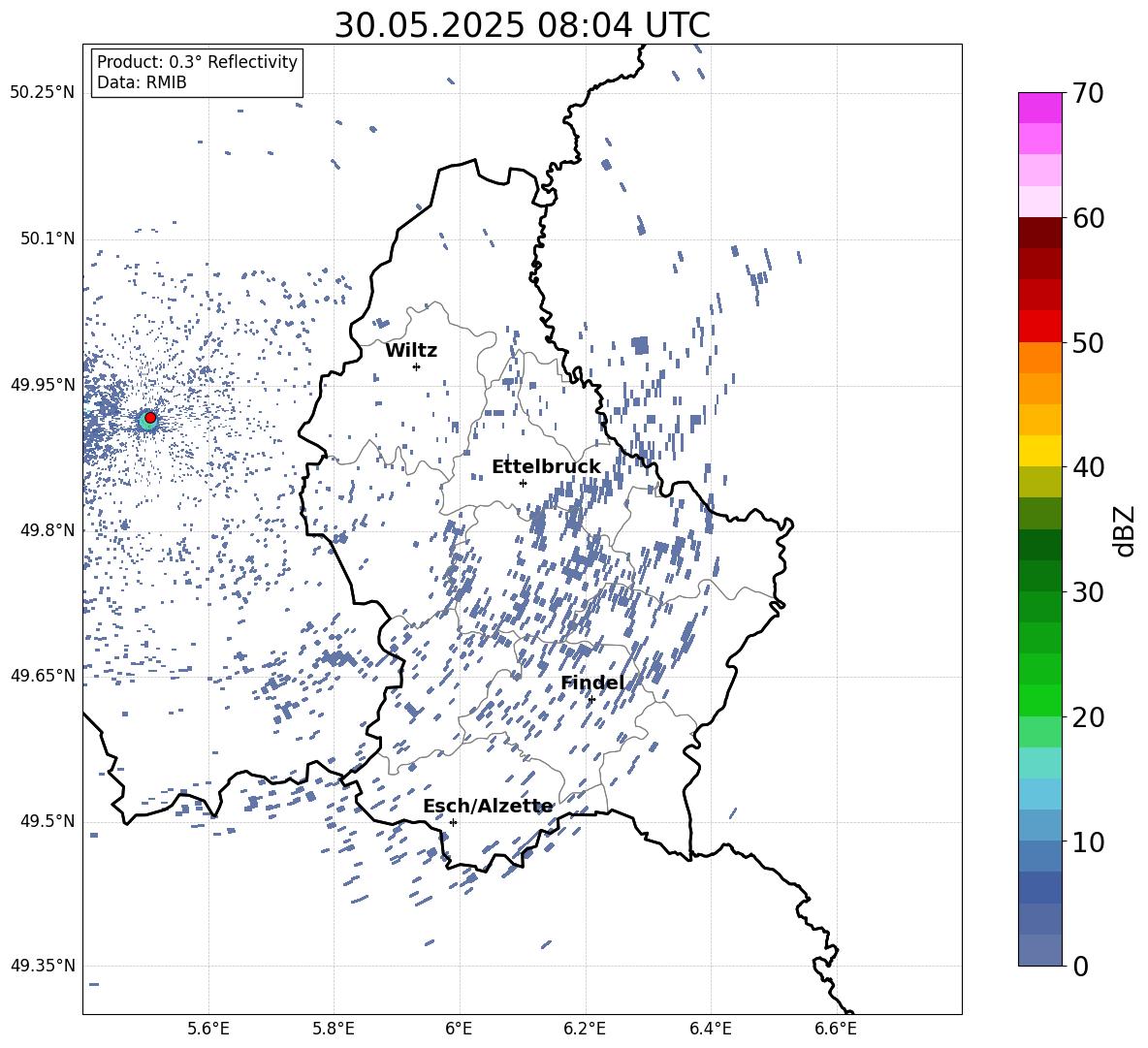Click the olive colorbar segment just below 40
1148x1048 pixels.
(1040, 482)
